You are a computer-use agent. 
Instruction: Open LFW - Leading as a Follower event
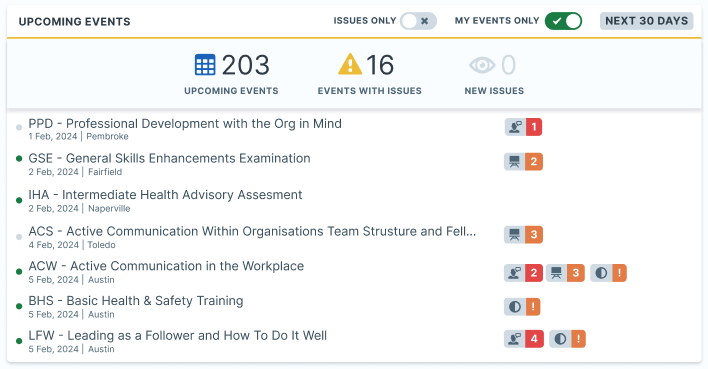177,336
